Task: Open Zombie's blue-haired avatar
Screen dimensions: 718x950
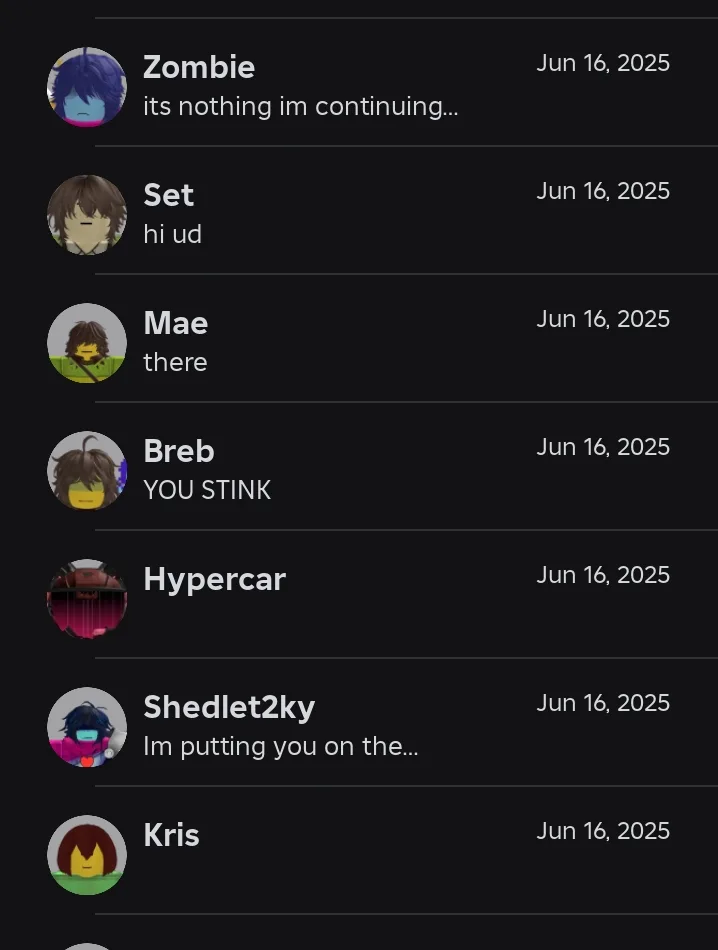Action: [x=87, y=87]
